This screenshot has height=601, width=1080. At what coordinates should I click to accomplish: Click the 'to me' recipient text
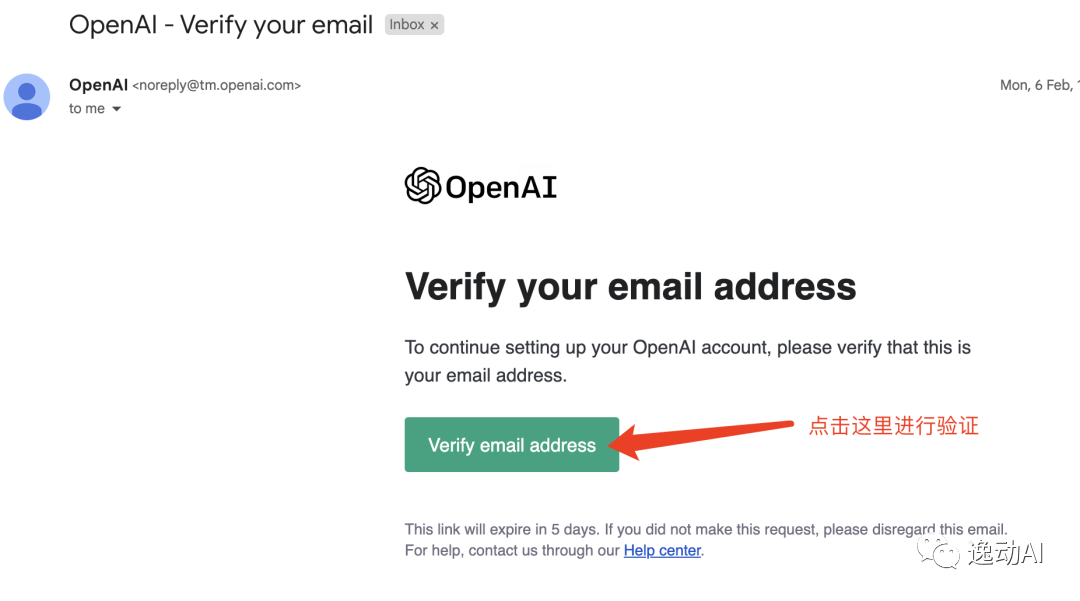pos(87,109)
